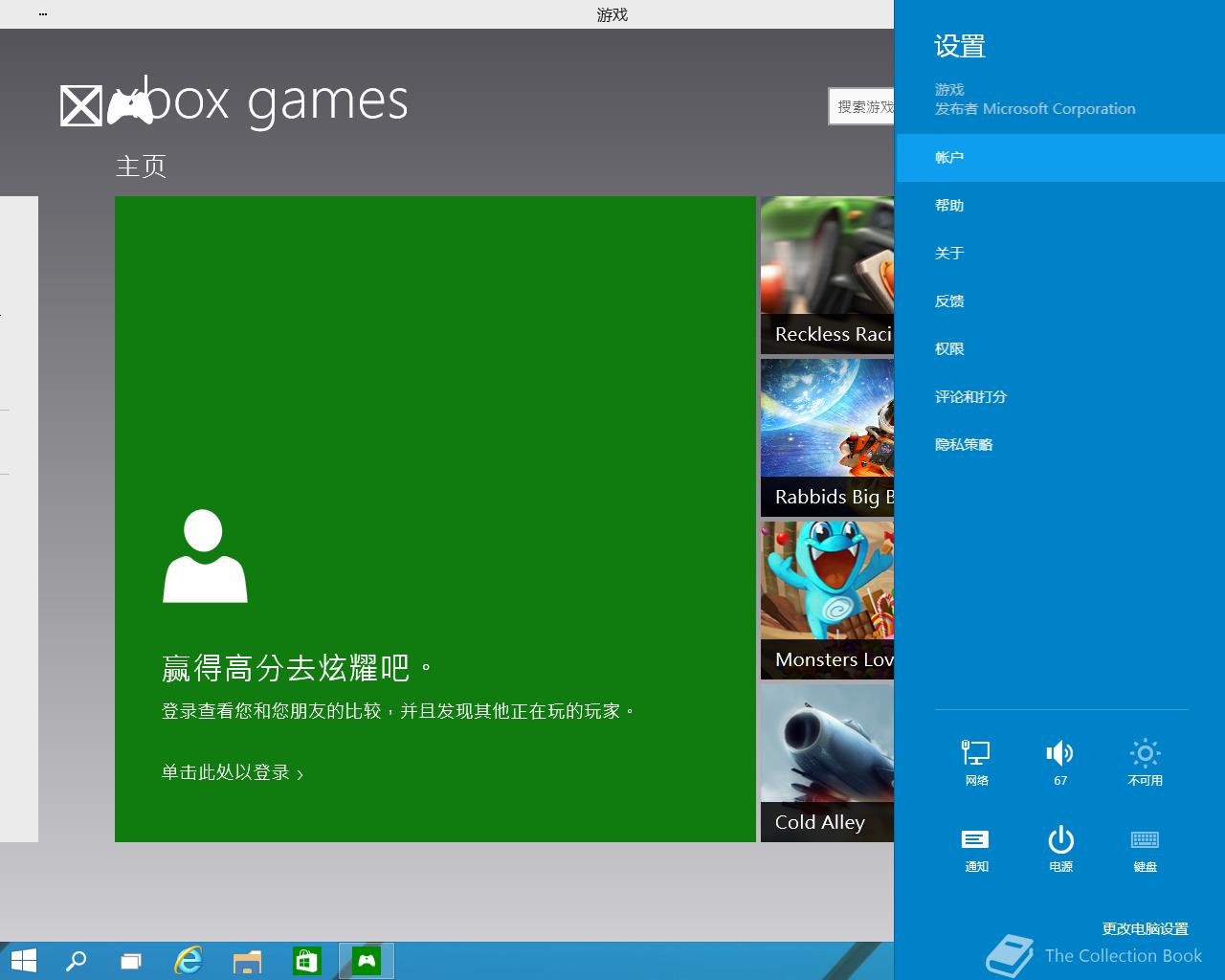Click the 发布者 Microsoft Corporation text
This screenshot has width=1225, height=980.
click(x=1036, y=109)
